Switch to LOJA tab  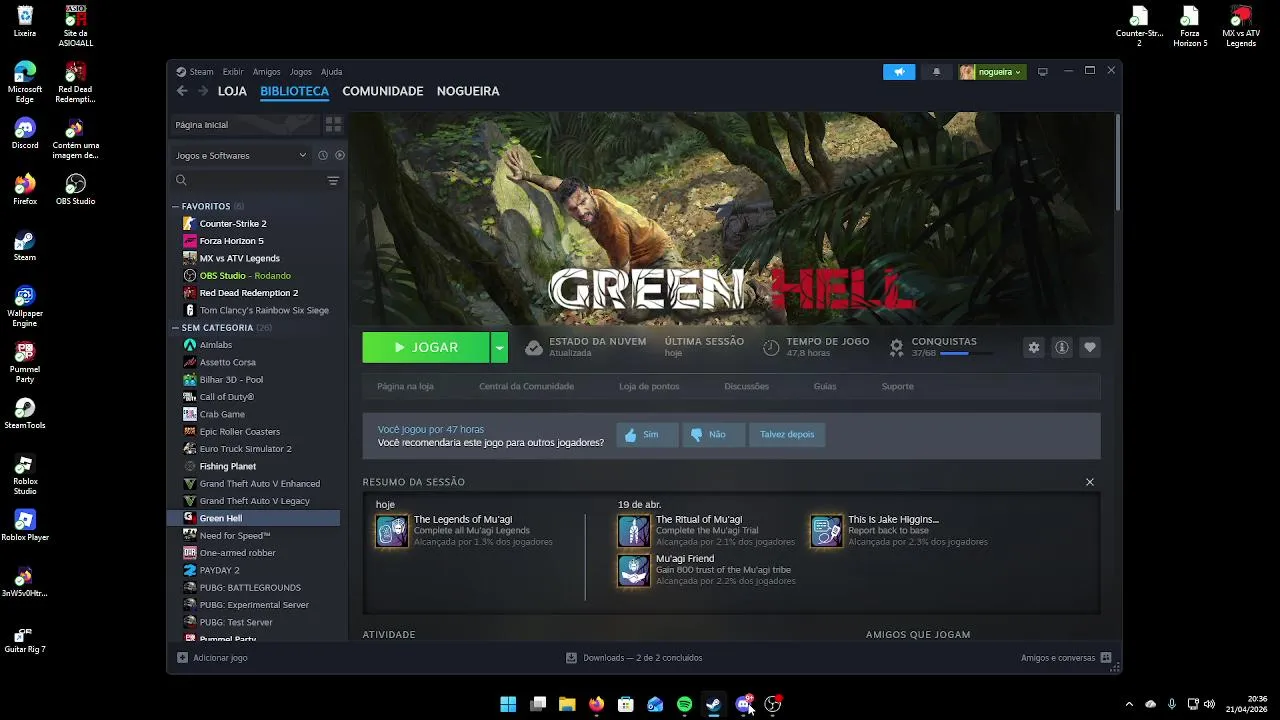tap(232, 91)
